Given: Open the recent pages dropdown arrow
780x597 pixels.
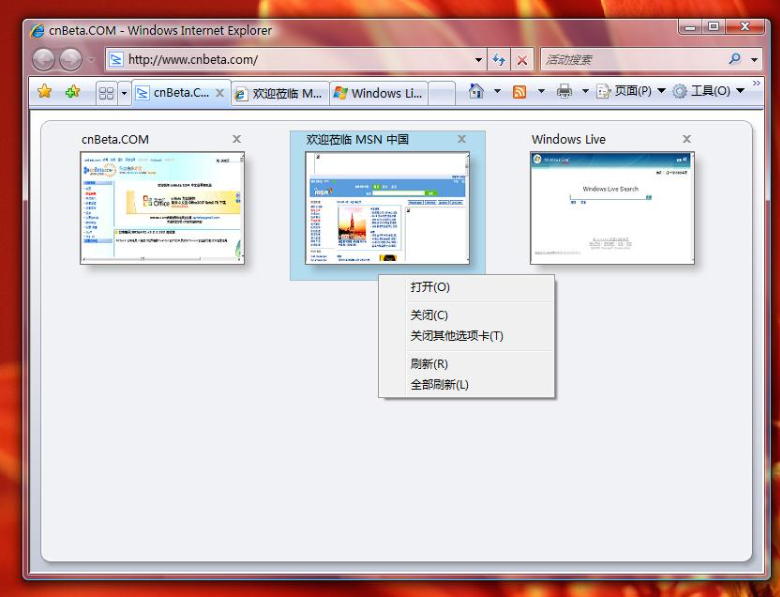Looking at the screenshot, I should coord(91,60).
